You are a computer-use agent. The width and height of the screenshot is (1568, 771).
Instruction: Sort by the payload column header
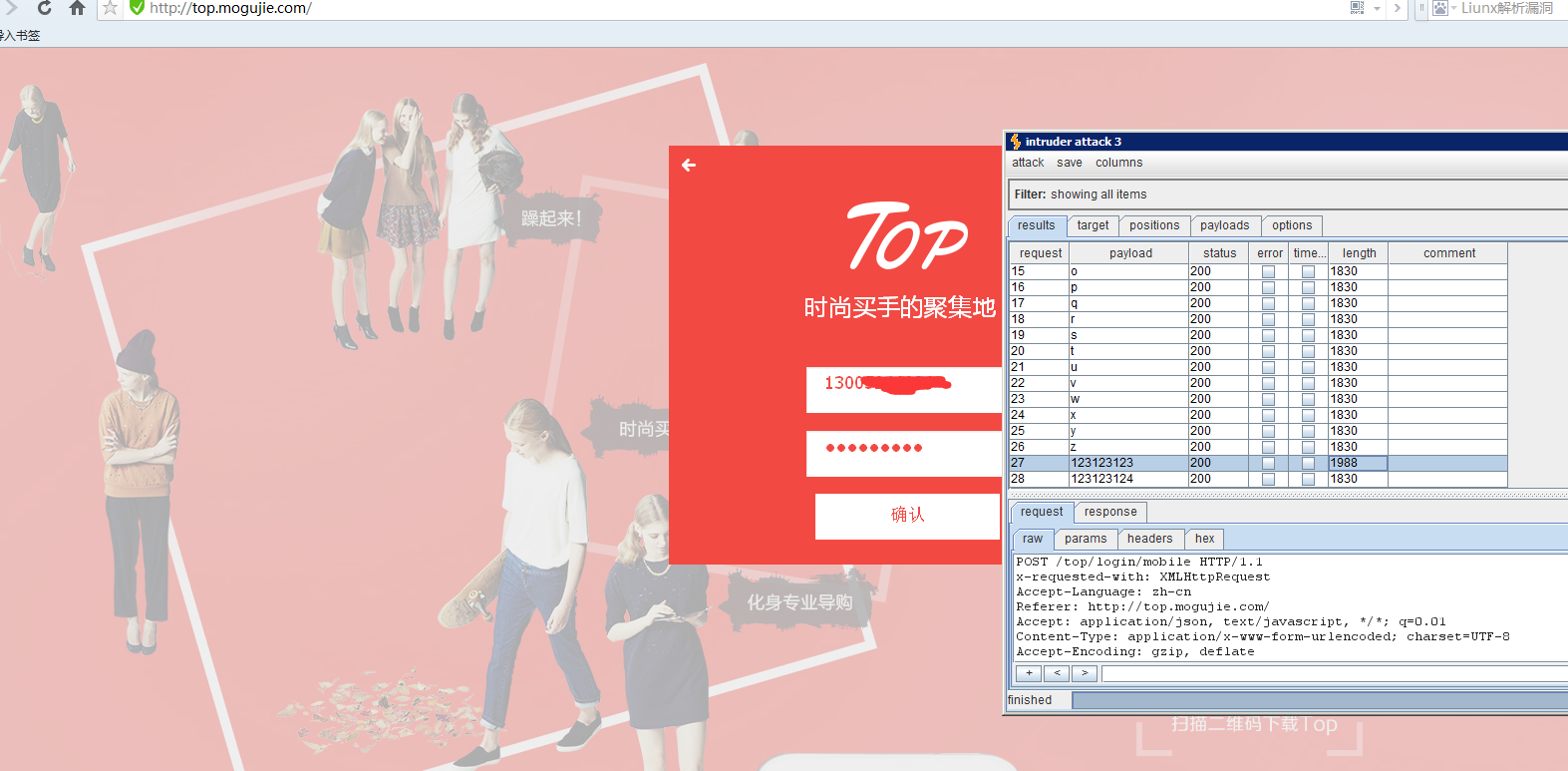click(x=1129, y=253)
